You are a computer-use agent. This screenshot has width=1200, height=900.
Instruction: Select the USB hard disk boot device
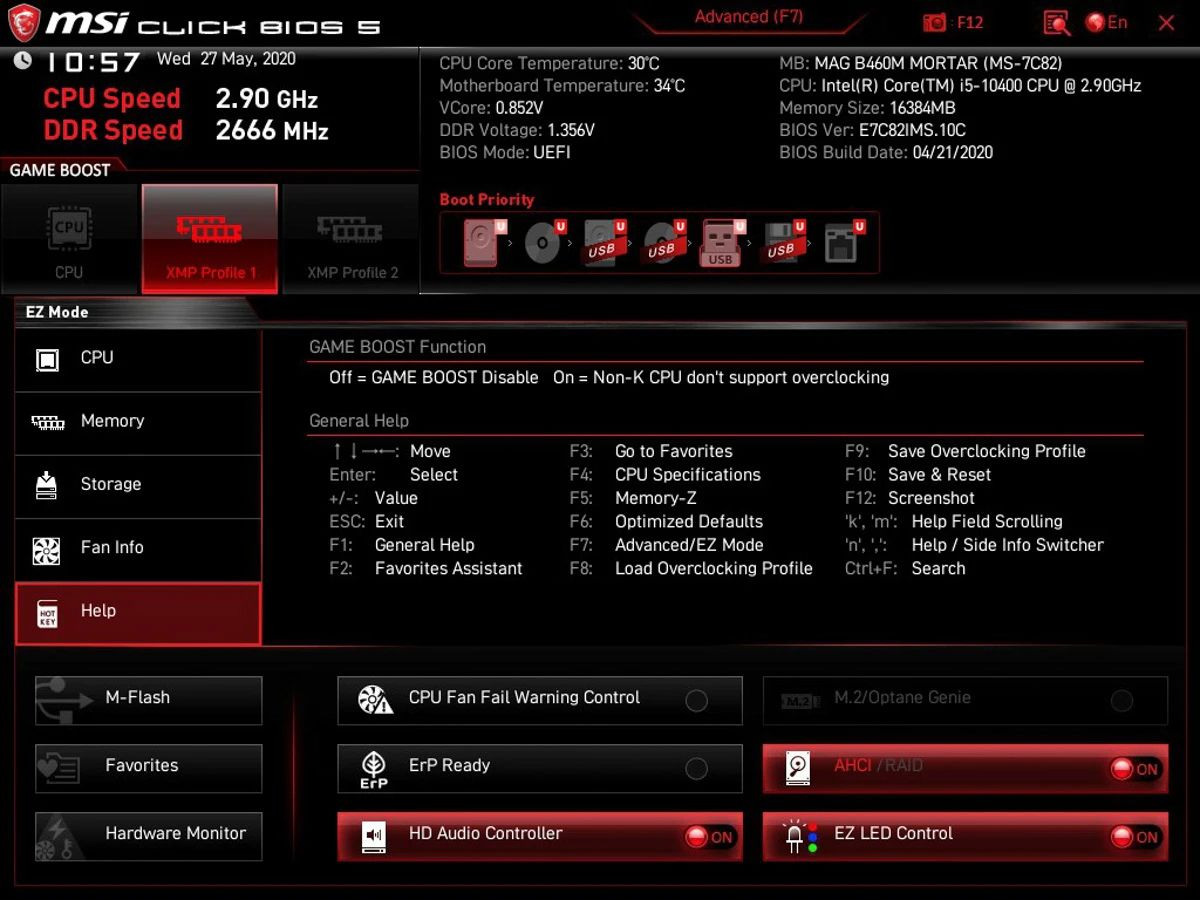click(604, 242)
